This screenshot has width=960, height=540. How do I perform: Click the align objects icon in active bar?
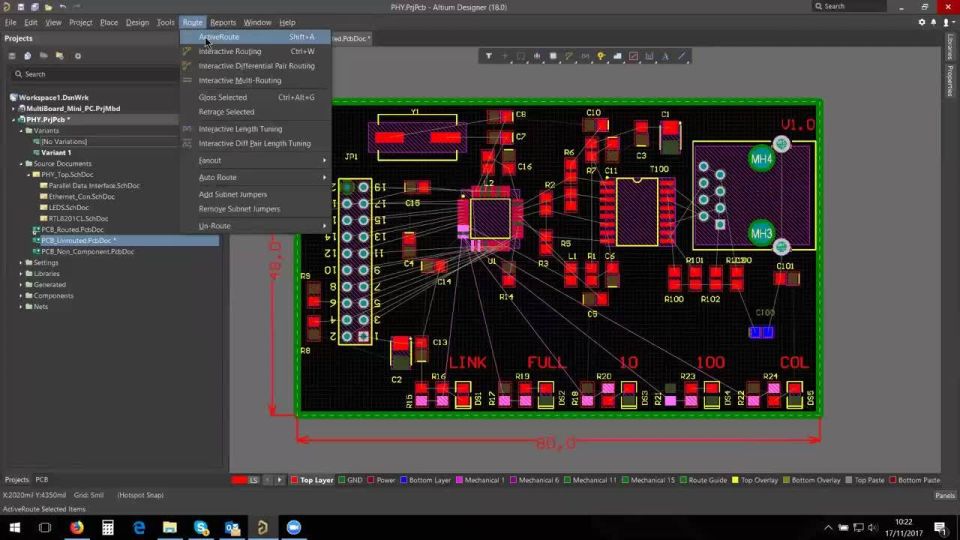[537, 56]
